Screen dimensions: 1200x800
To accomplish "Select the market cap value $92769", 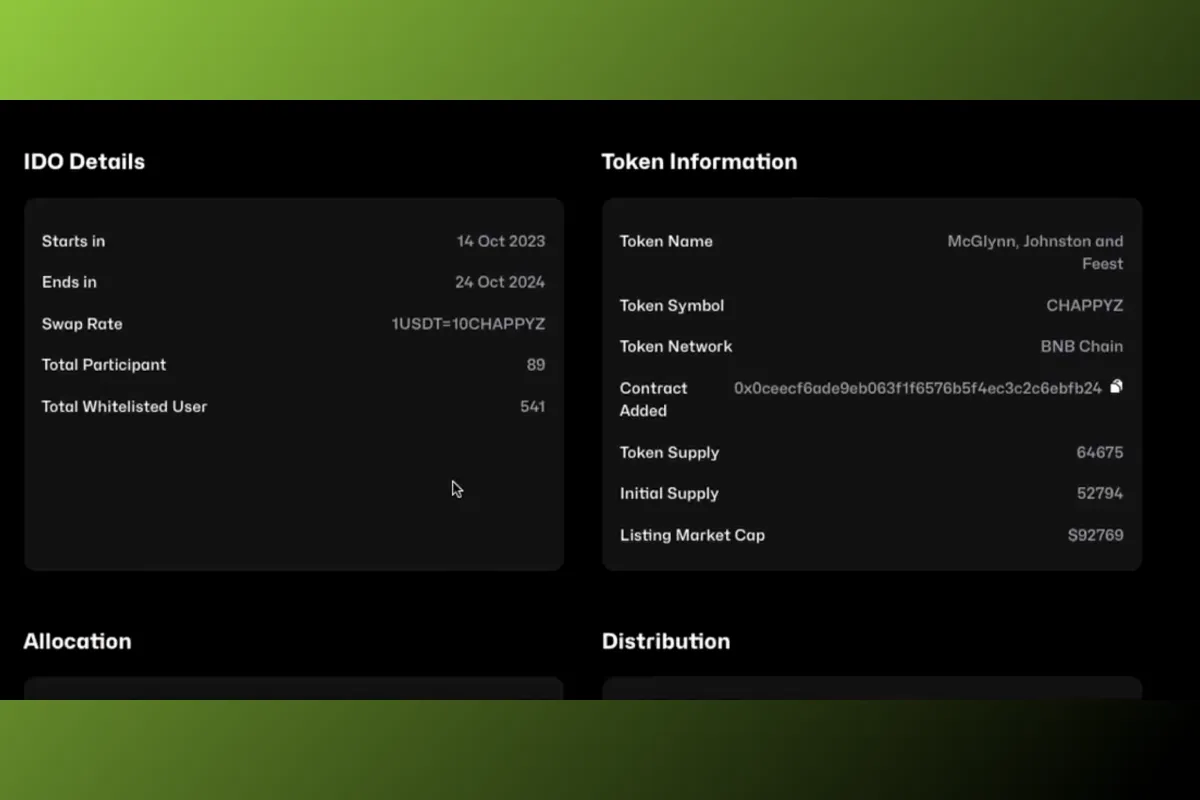I will pyautogui.click(x=1096, y=535).
